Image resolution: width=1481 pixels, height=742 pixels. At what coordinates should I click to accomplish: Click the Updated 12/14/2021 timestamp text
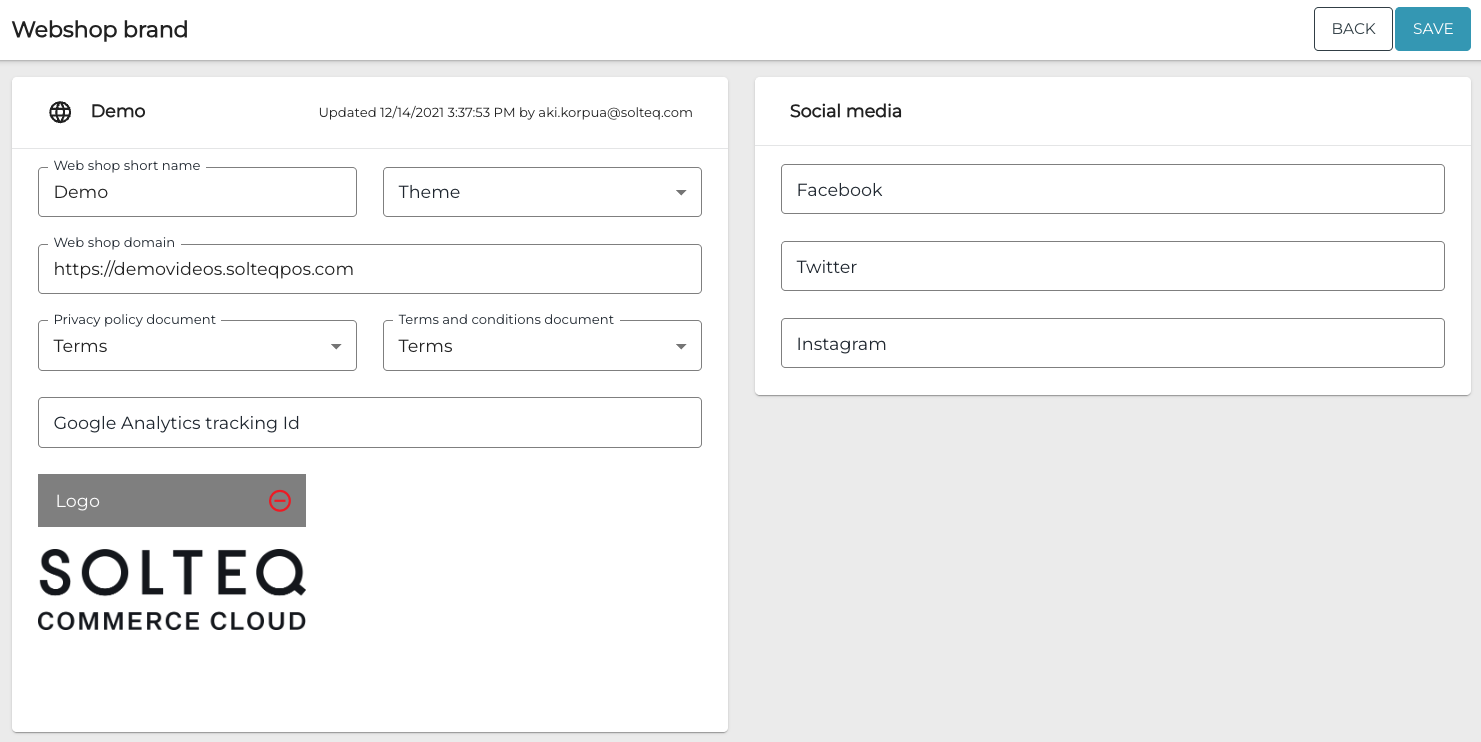click(505, 113)
